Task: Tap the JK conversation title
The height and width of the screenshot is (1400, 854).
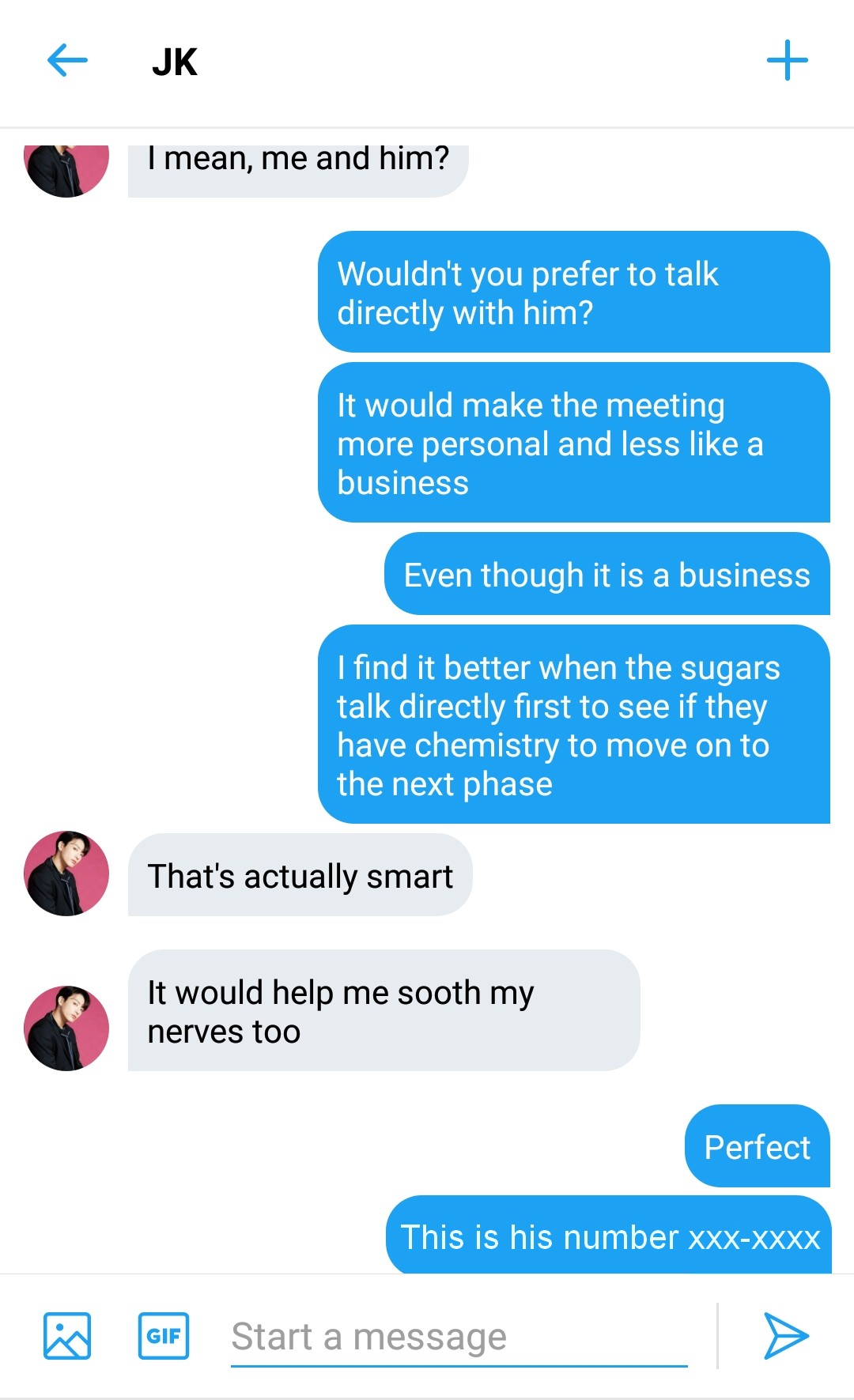Action: click(x=175, y=62)
